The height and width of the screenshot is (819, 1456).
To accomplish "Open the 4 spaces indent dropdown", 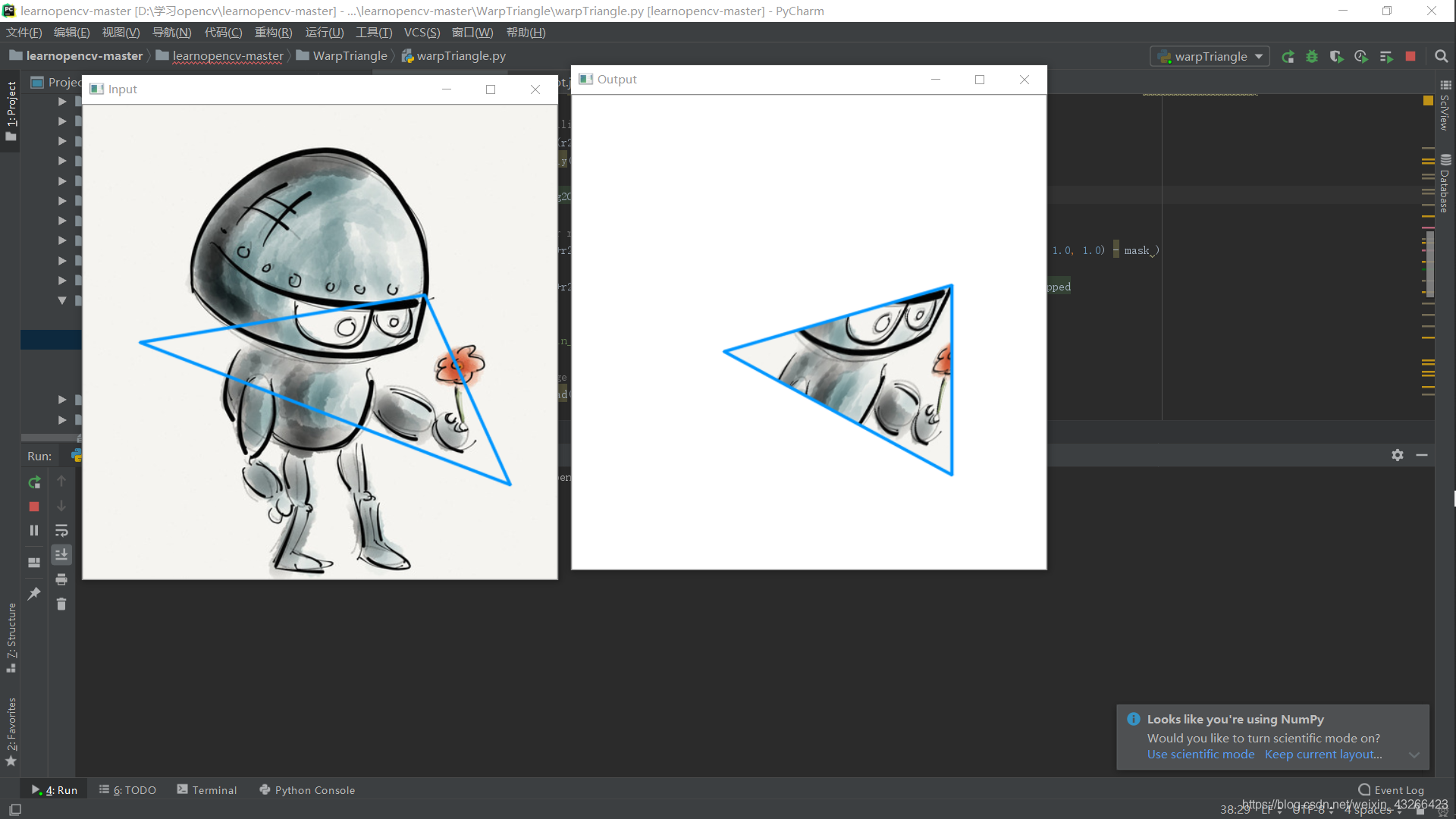I will coord(1373,810).
